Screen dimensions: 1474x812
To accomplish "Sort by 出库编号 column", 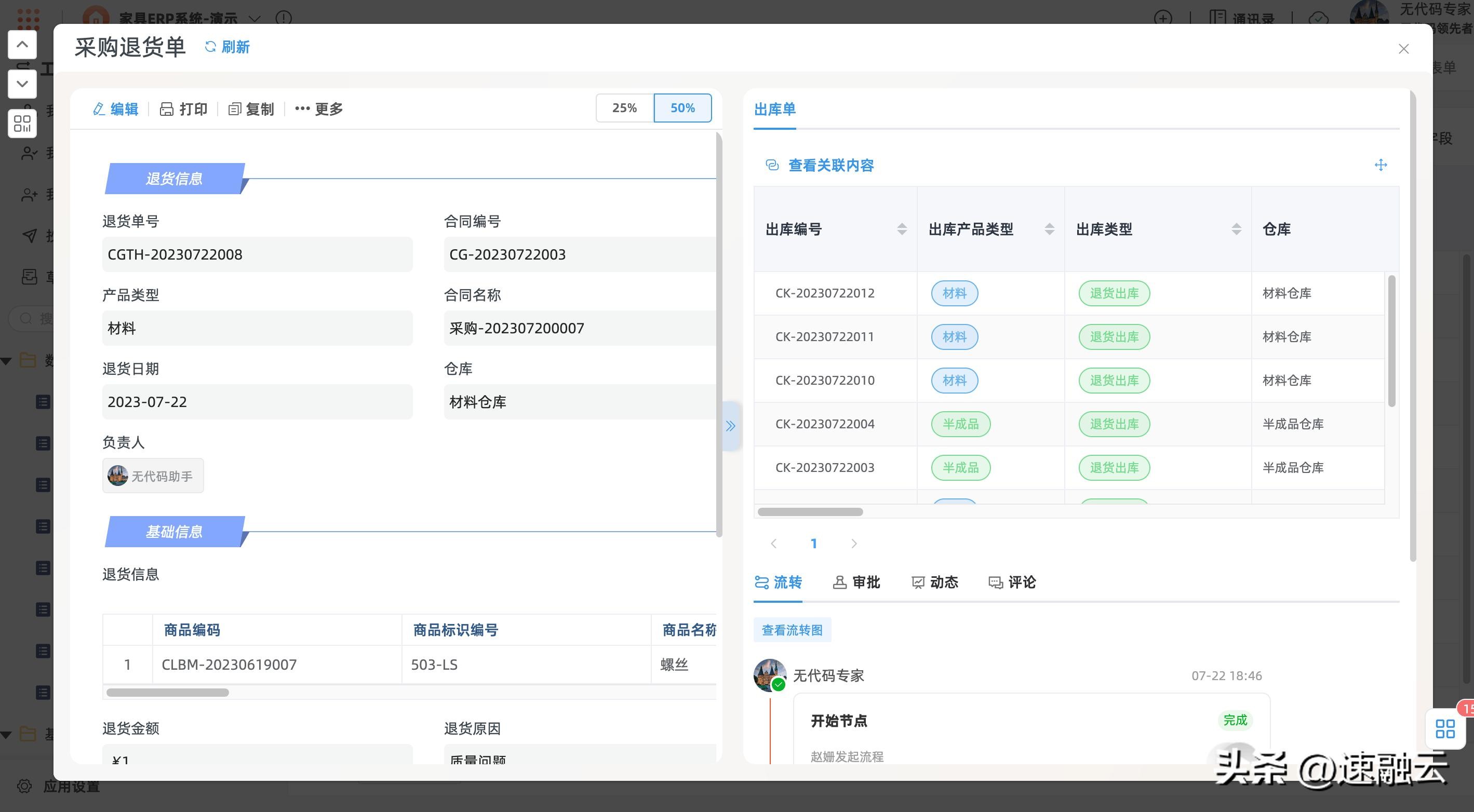I will coord(902,229).
